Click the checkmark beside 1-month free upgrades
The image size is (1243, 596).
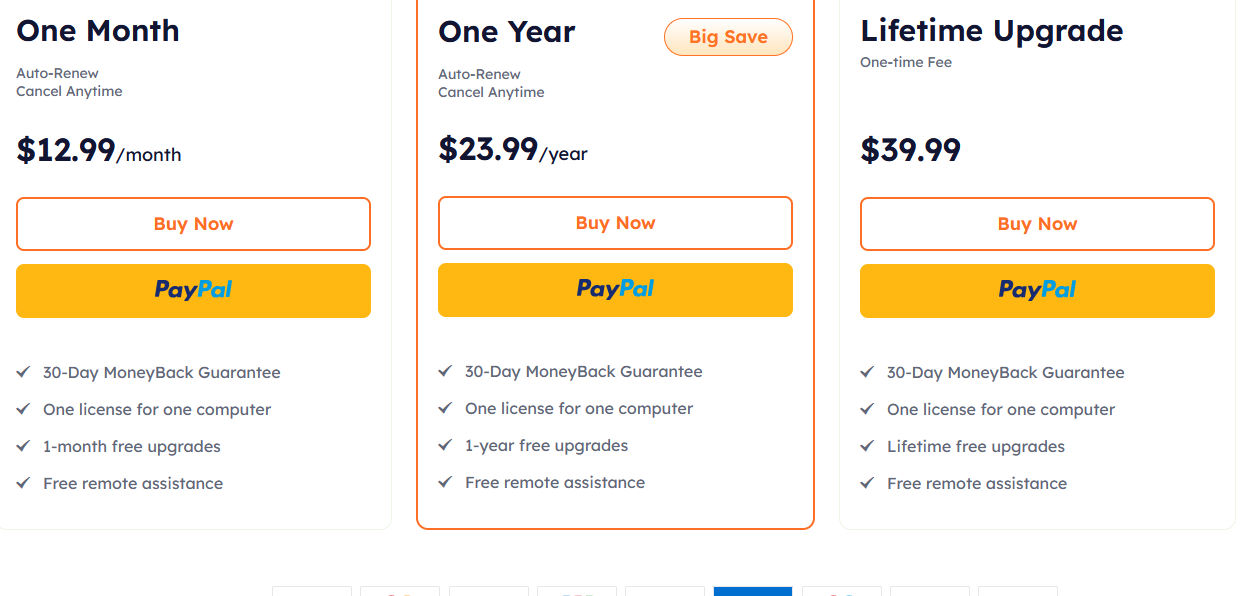click(23, 446)
